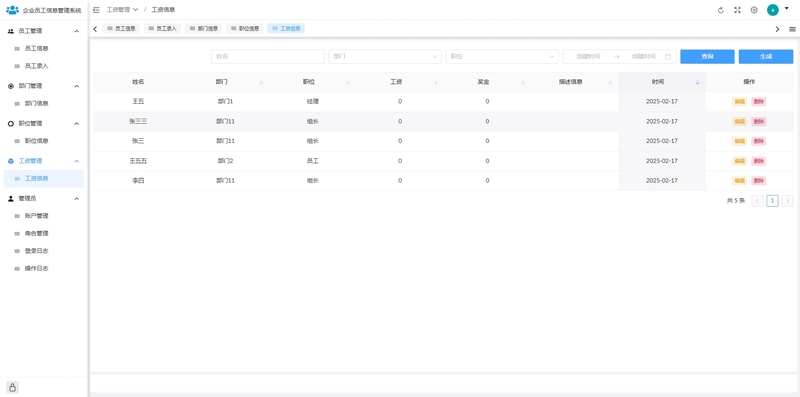This screenshot has width=800, height=397.
Task: Open the calendar icon in date range
Action: pyautogui.click(x=667, y=57)
